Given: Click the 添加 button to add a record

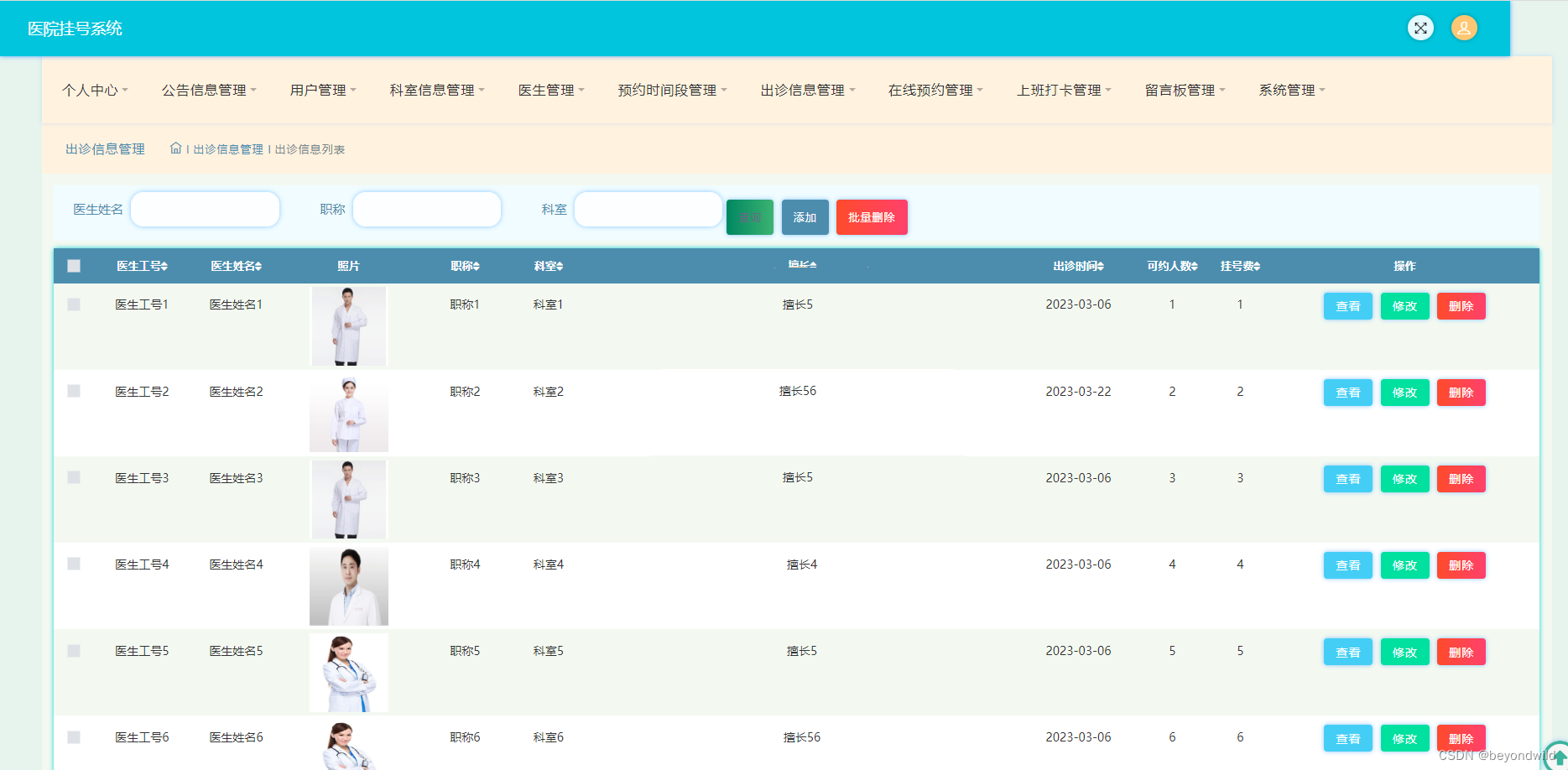Looking at the screenshot, I should (x=805, y=216).
